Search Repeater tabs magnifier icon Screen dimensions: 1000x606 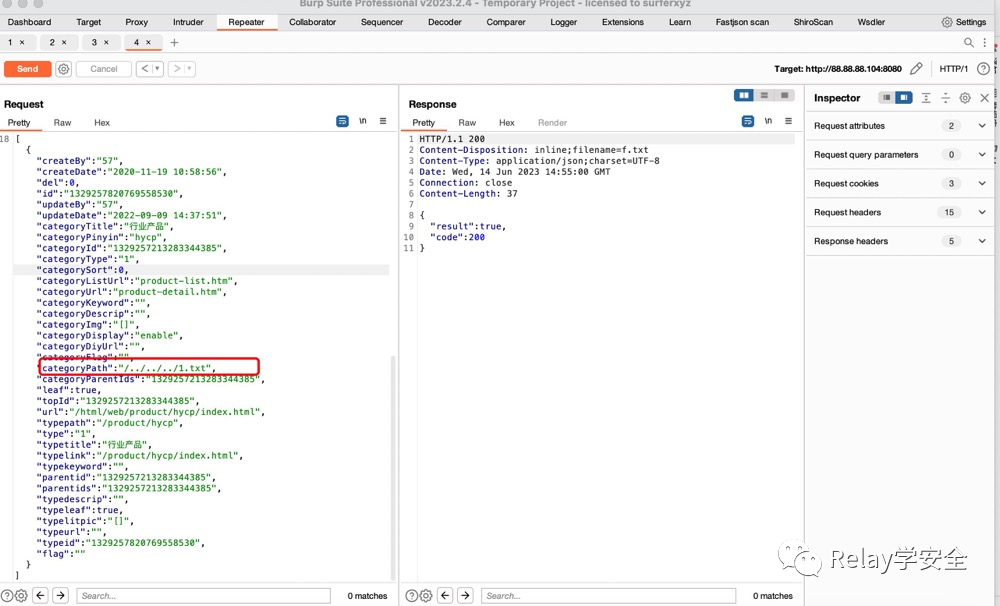pos(968,42)
